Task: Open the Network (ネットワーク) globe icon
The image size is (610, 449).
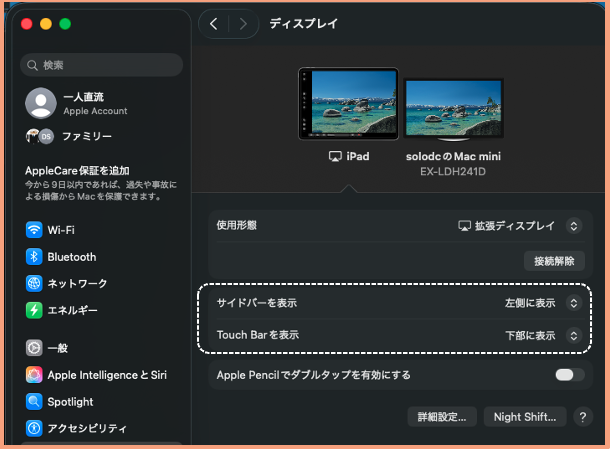Action: 35,283
